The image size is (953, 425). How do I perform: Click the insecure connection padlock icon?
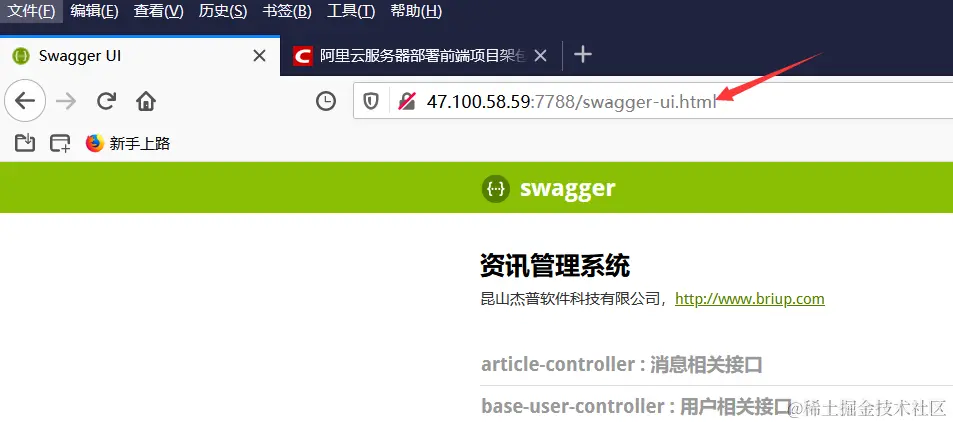coord(406,102)
